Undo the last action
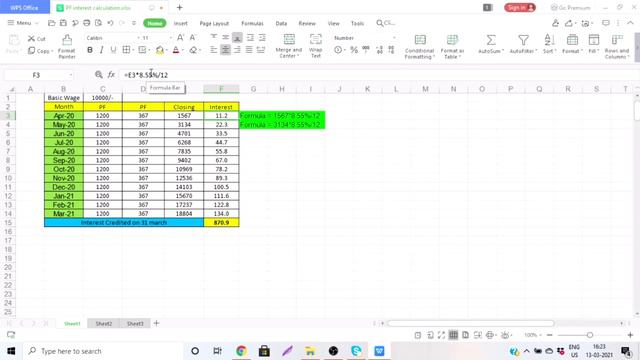 coord(110,23)
